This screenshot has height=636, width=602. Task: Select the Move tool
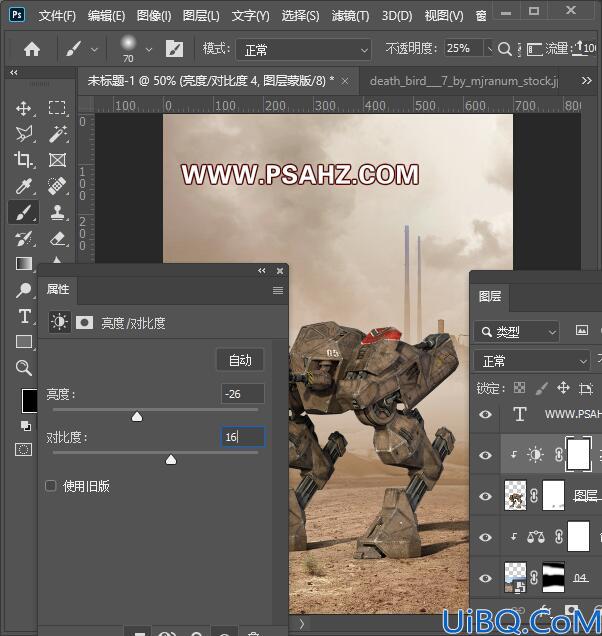pos(24,108)
